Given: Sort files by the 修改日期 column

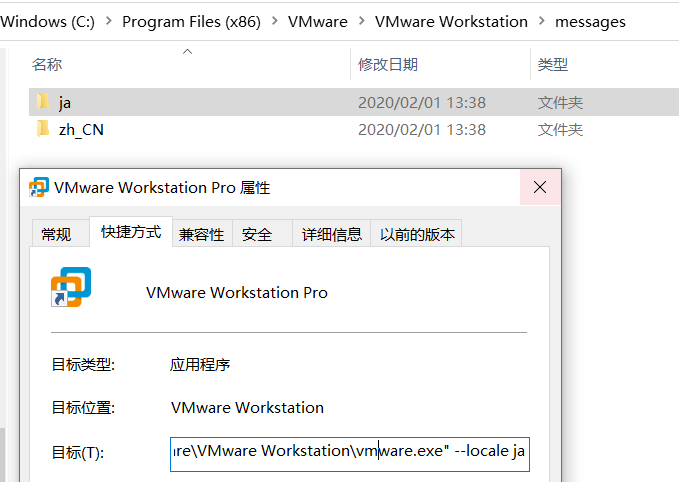Looking at the screenshot, I should pos(388,65).
